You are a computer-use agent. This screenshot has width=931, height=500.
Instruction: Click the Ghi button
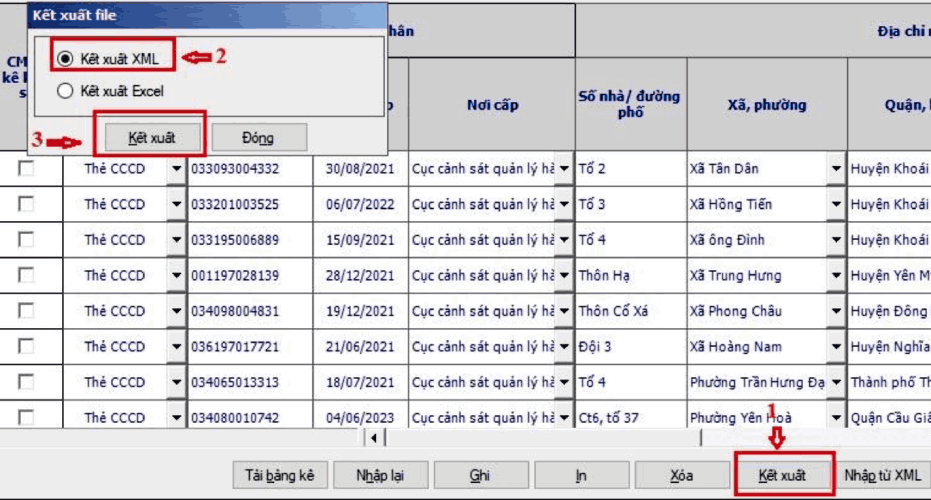(x=480, y=475)
